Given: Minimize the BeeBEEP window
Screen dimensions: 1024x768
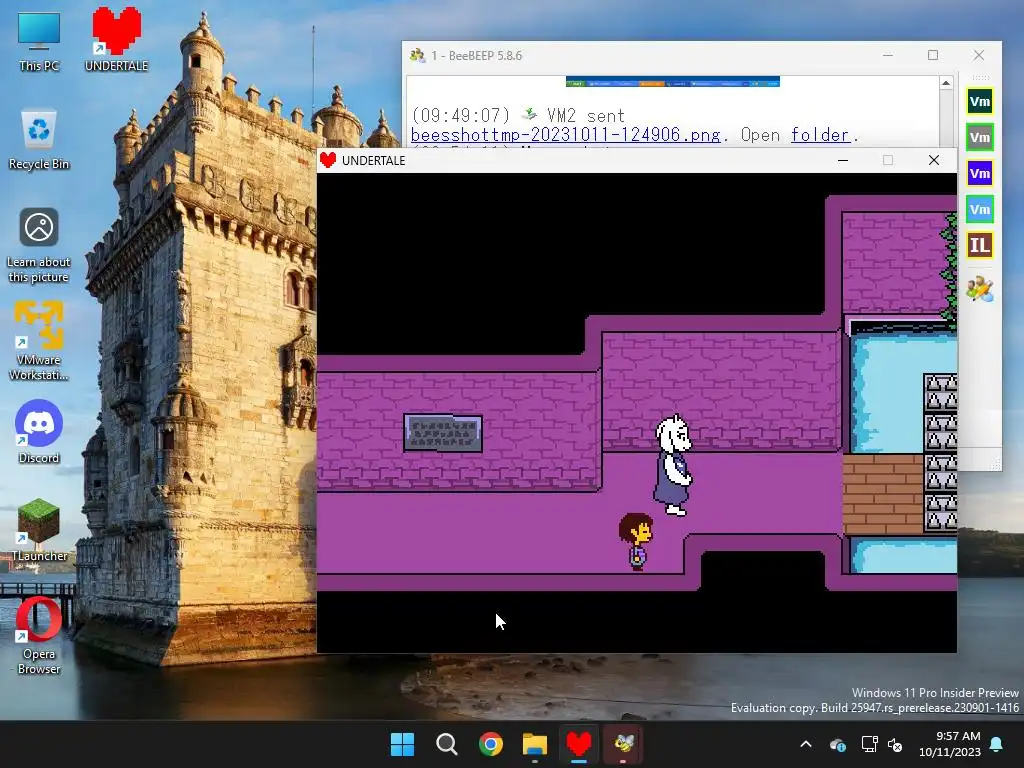Looking at the screenshot, I should (888, 56).
